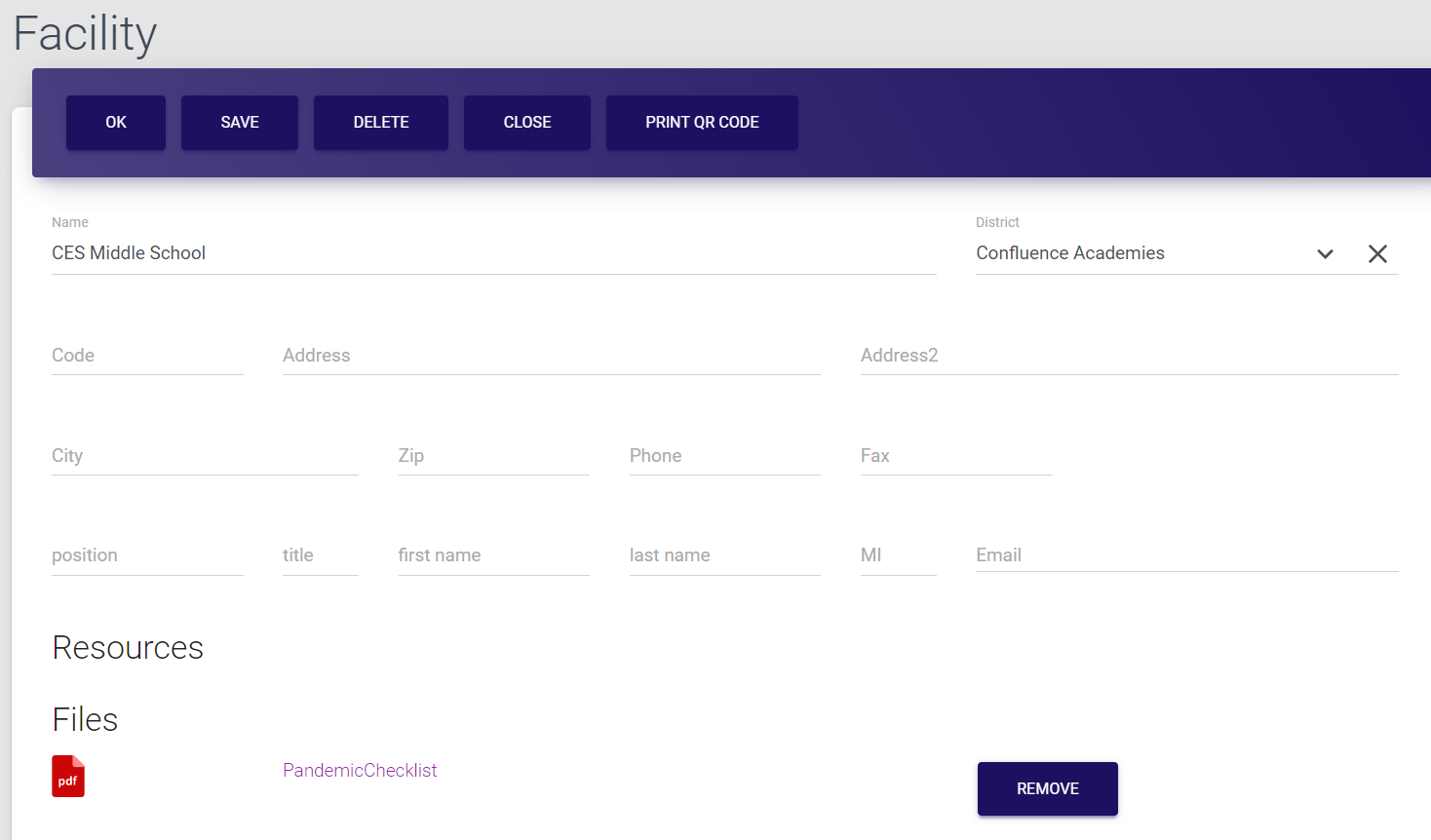Image resolution: width=1431 pixels, height=840 pixels.
Task: Focus the last name field
Action: [724, 555]
